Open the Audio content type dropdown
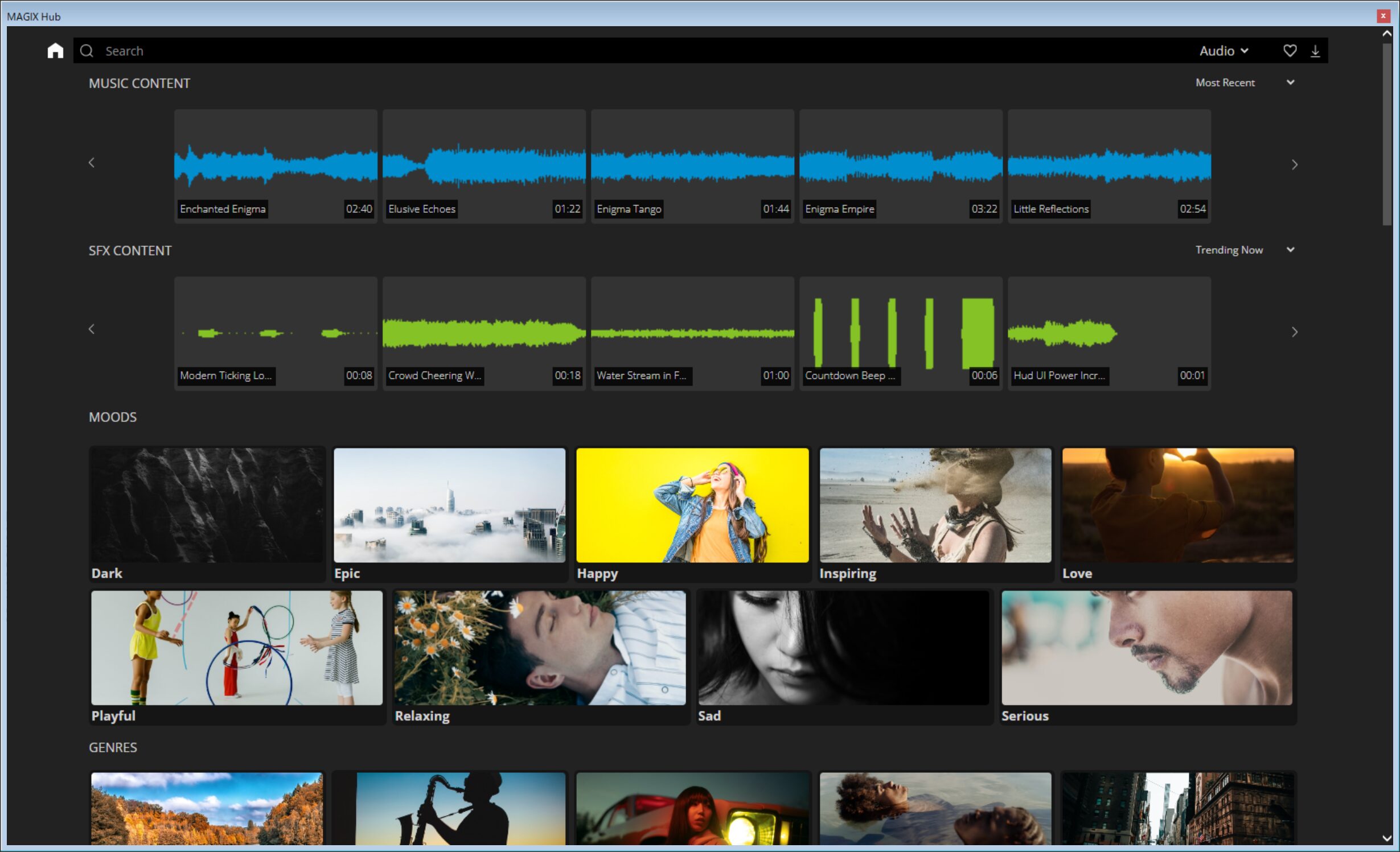Viewport: 1400px width, 852px height. [x=1224, y=51]
